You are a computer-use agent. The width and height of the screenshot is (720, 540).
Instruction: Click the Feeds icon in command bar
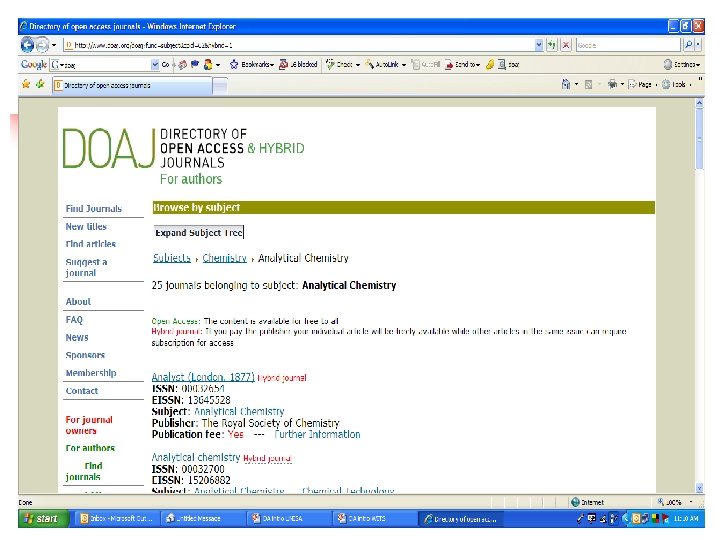(588, 84)
